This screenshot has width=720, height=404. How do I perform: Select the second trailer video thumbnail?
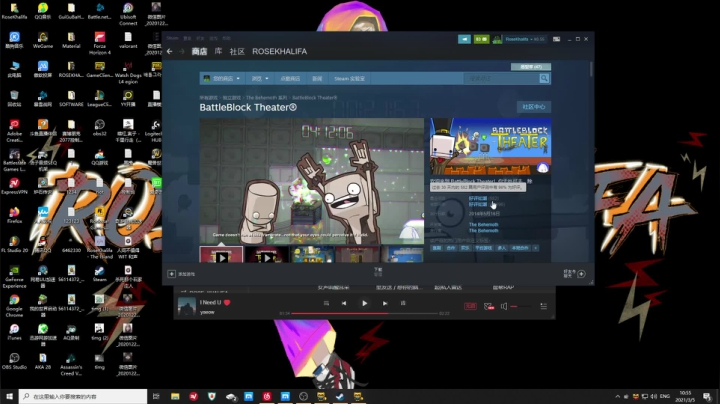tap(266, 255)
